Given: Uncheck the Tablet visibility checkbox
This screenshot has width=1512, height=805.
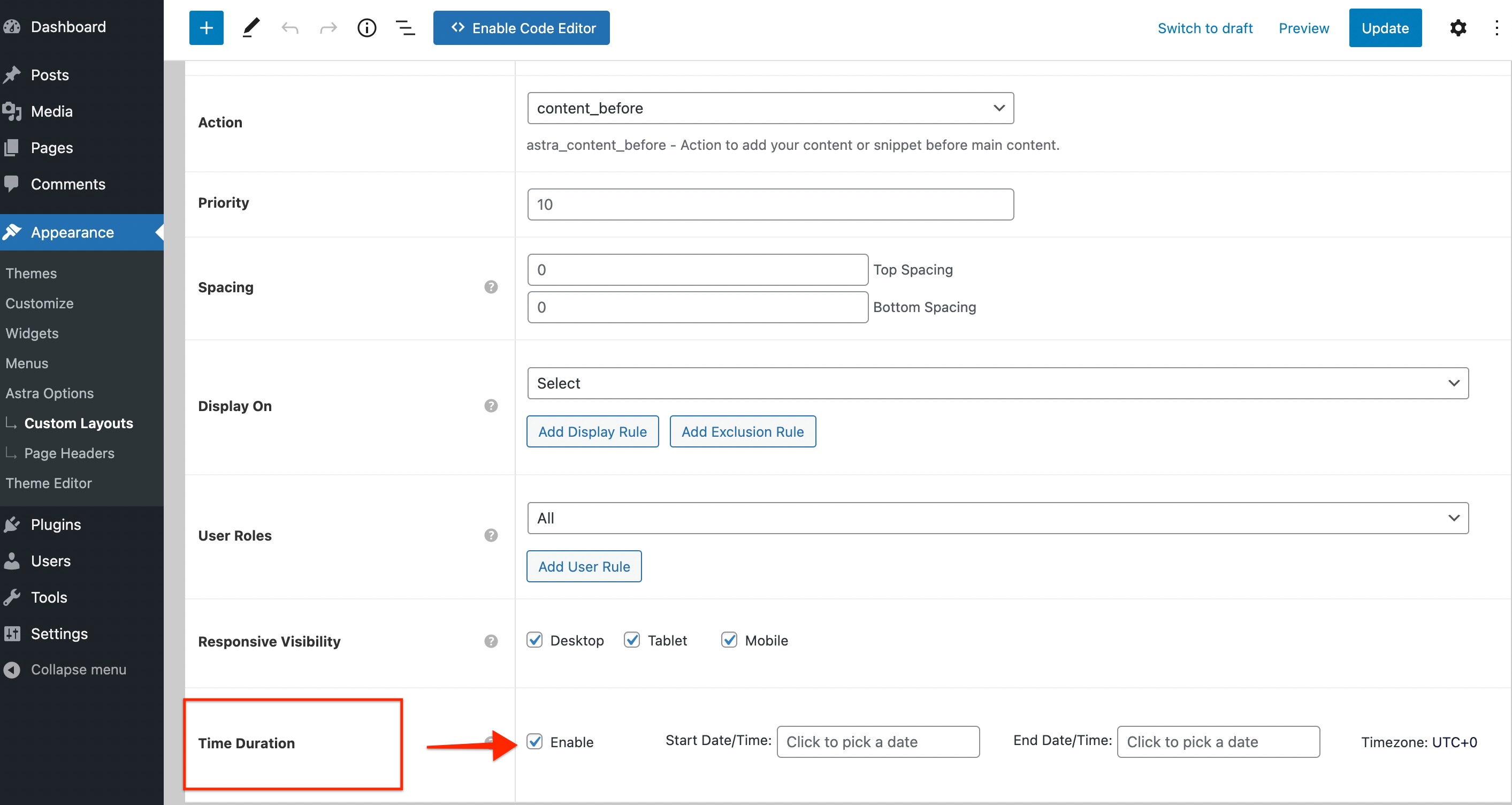Looking at the screenshot, I should tap(631, 640).
